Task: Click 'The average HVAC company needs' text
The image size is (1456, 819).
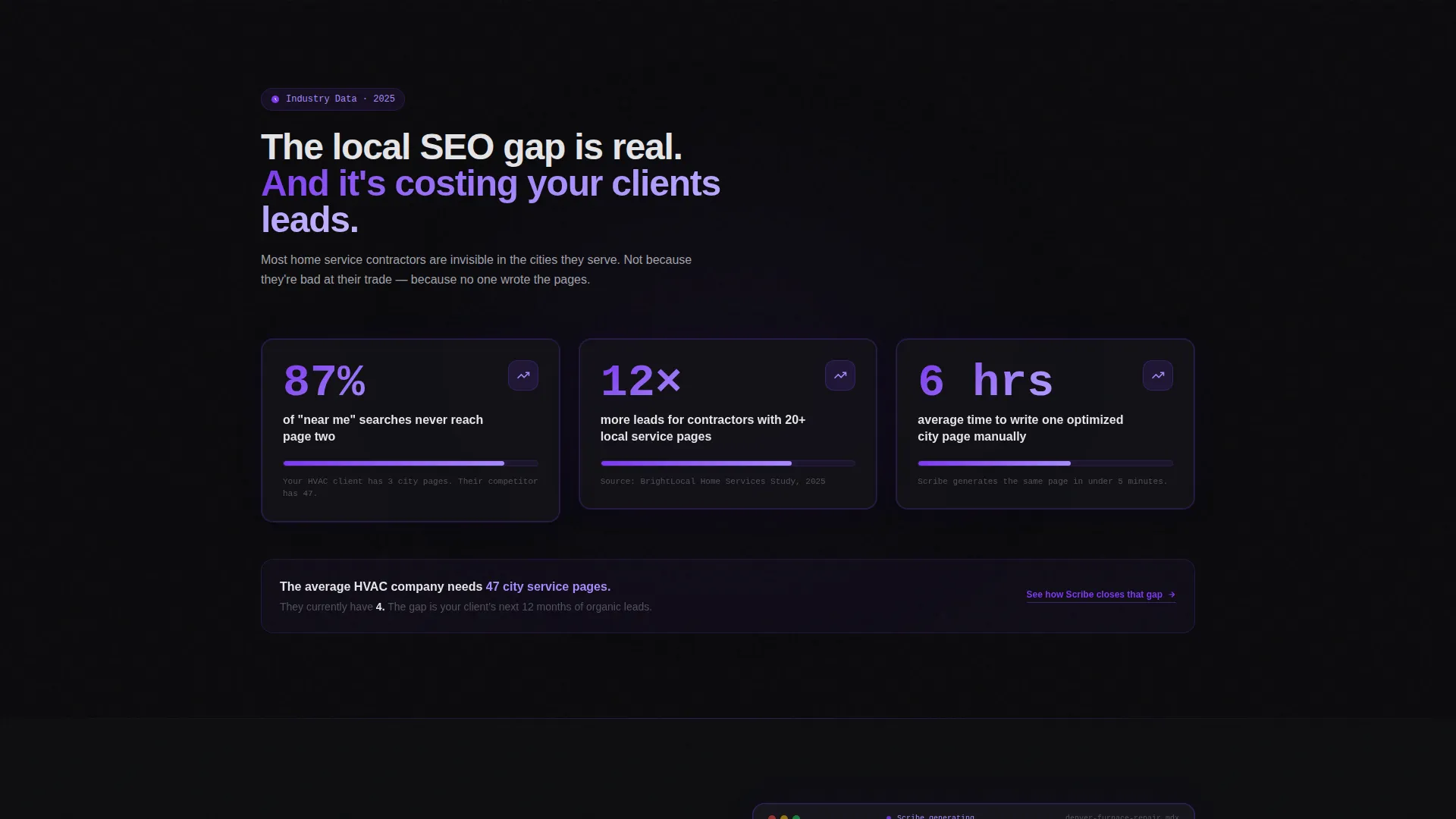Action: [x=381, y=587]
